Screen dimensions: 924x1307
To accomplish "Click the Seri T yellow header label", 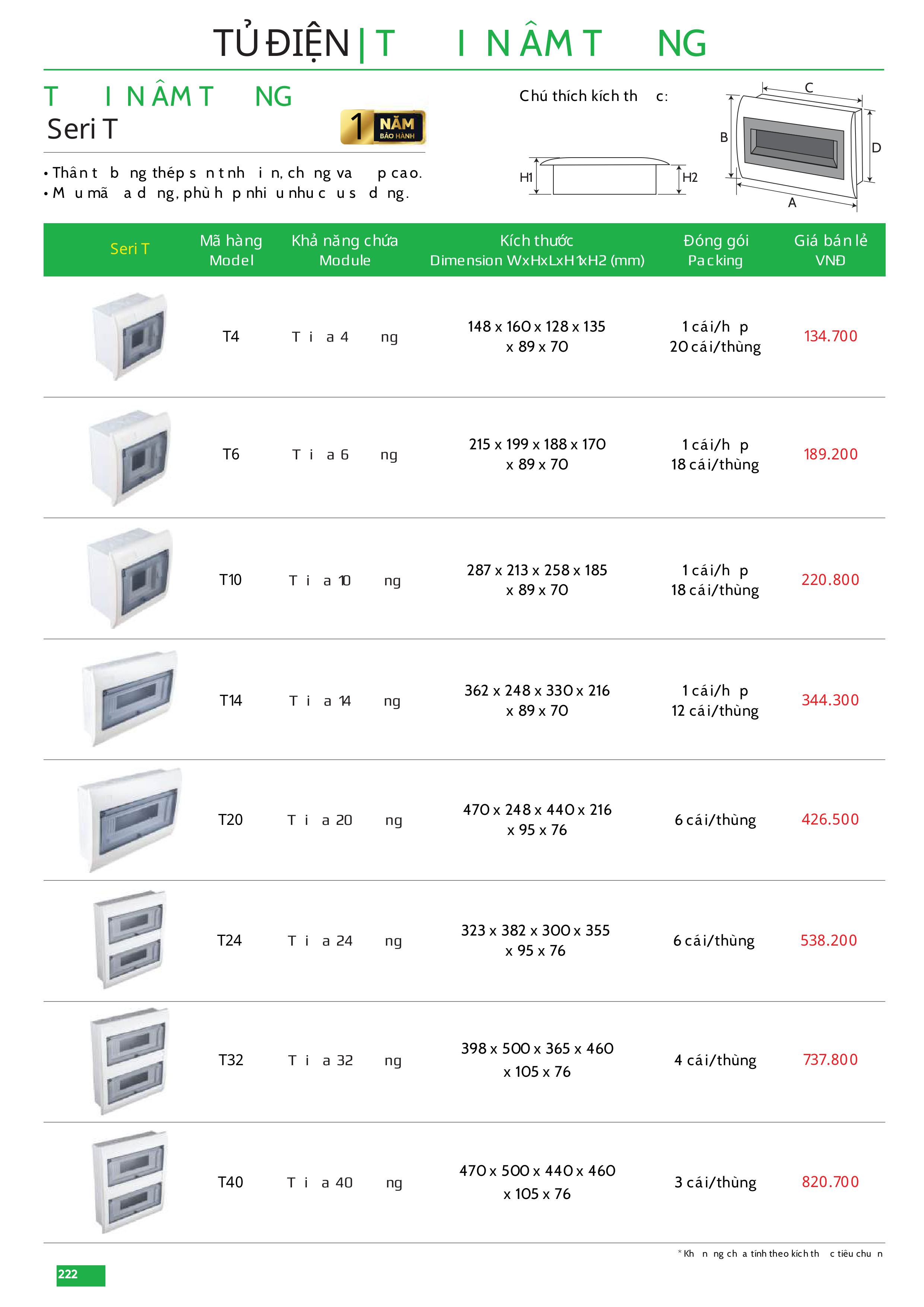I will 130,249.
